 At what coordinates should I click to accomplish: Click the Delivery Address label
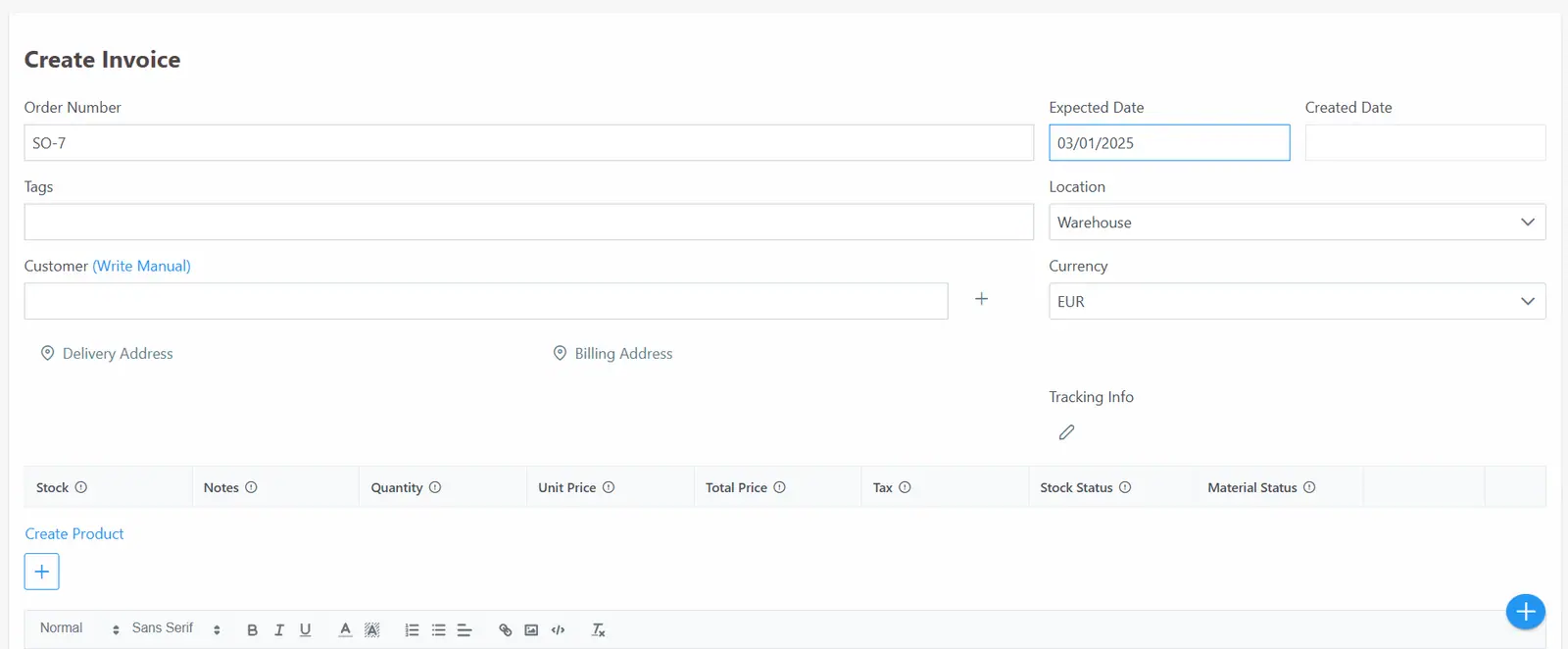(x=118, y=354)
